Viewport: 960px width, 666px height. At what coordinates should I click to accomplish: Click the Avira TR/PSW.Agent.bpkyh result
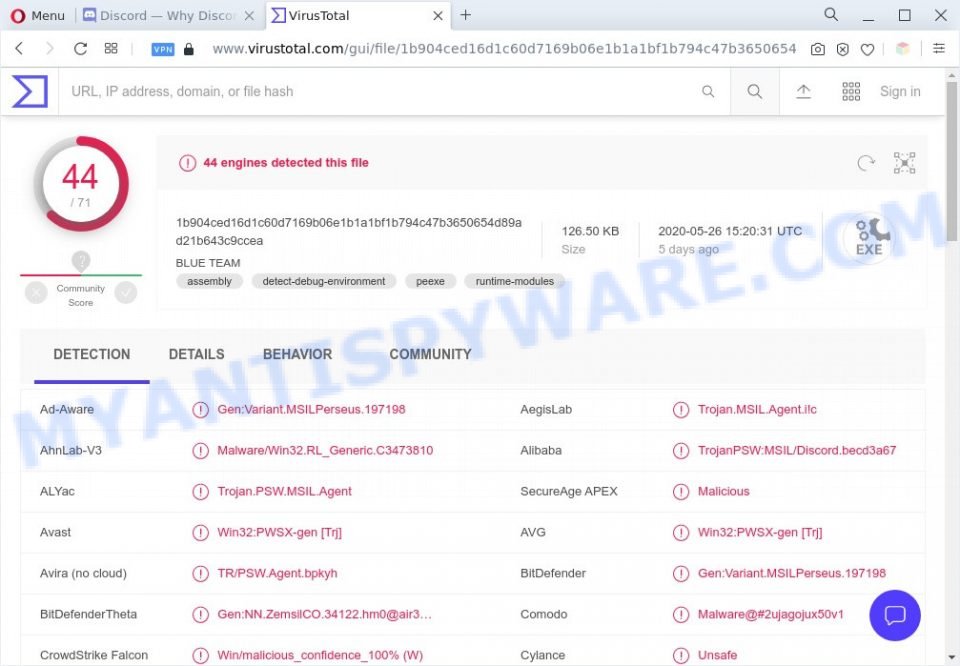(x=277, y=574)
